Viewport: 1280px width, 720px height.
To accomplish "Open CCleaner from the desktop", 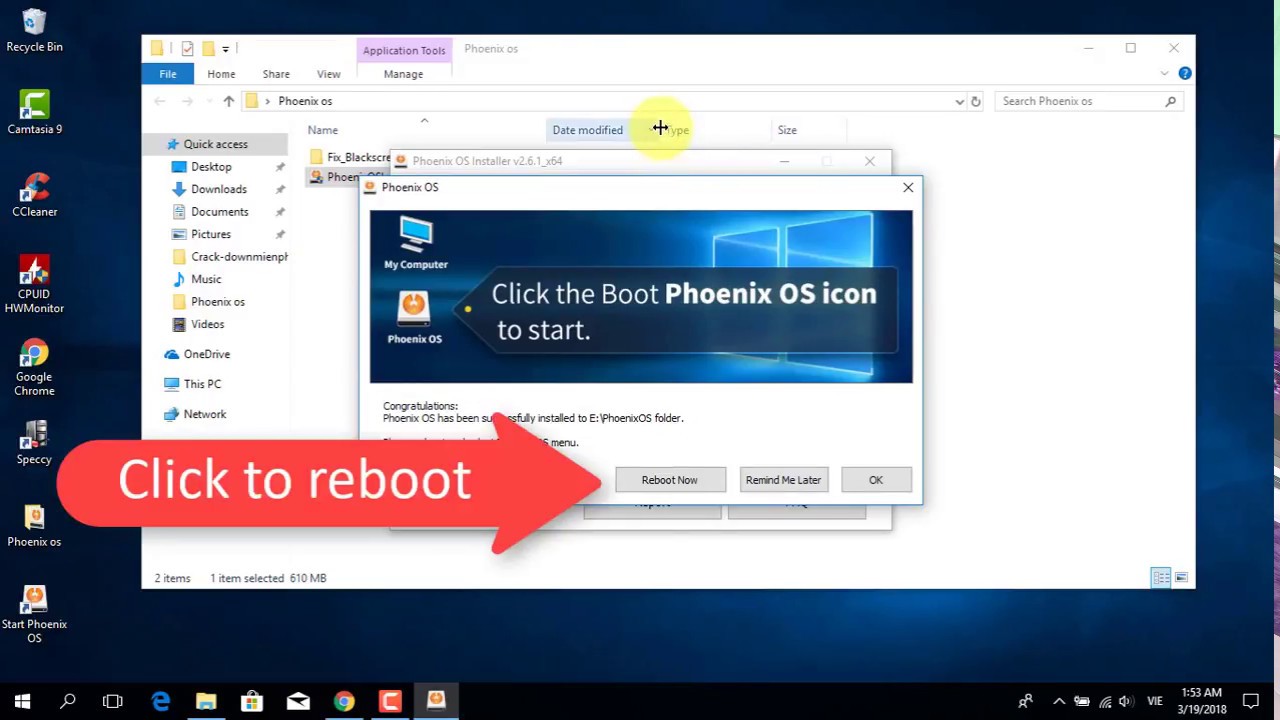I will tap(34, 185).
